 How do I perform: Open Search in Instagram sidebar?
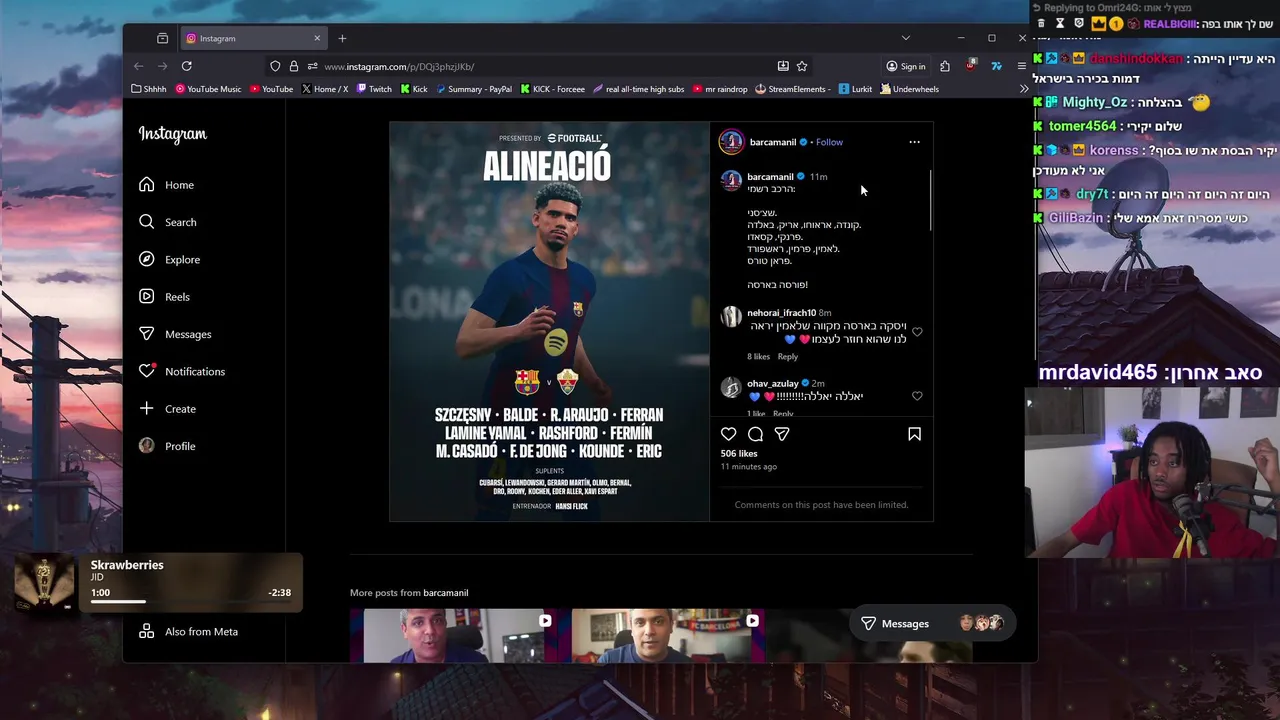[x=167, y=222]
